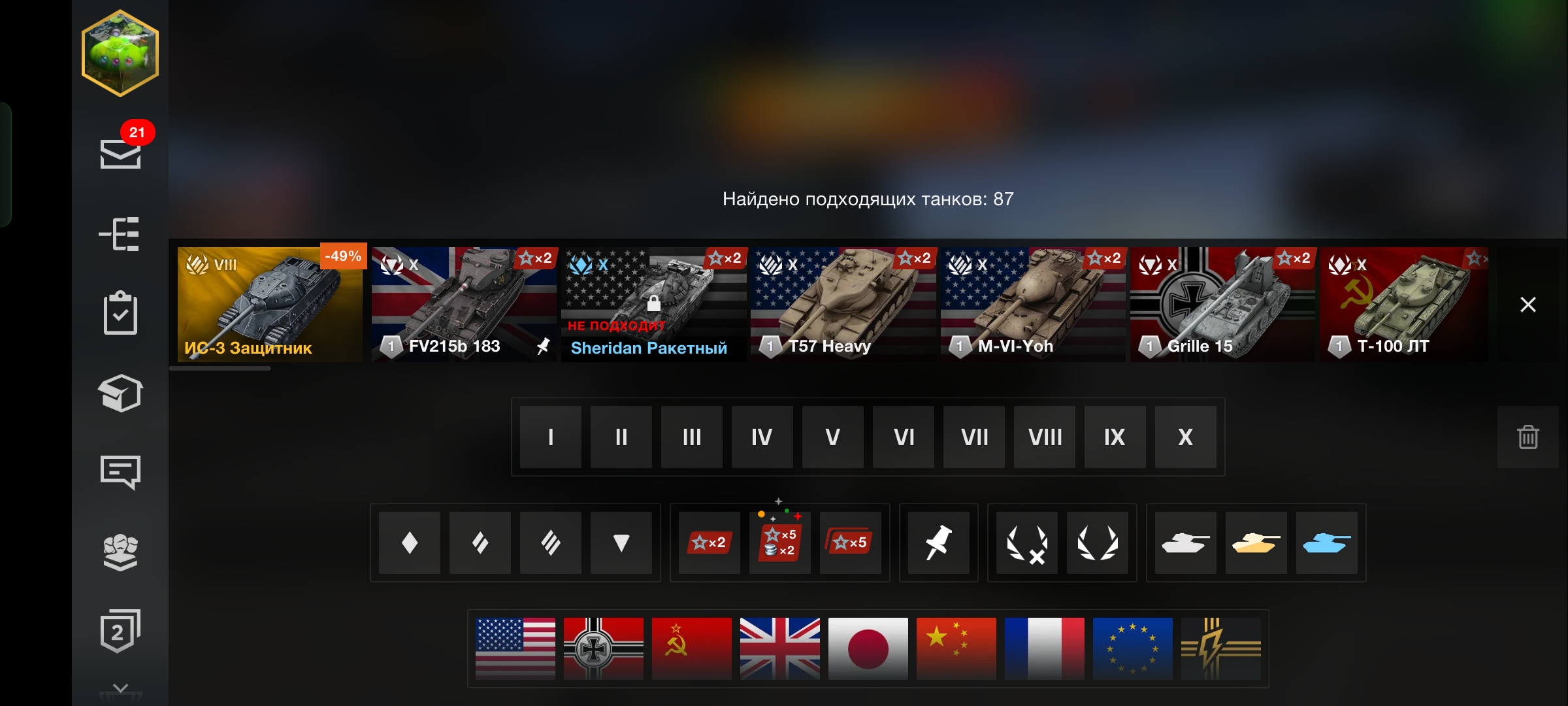Image resolution: width=1568 pixels, height=706 pixels.
Task: Open the tech tree icon in sidebar
Action: pyautogui.click(x=120, y=234)
